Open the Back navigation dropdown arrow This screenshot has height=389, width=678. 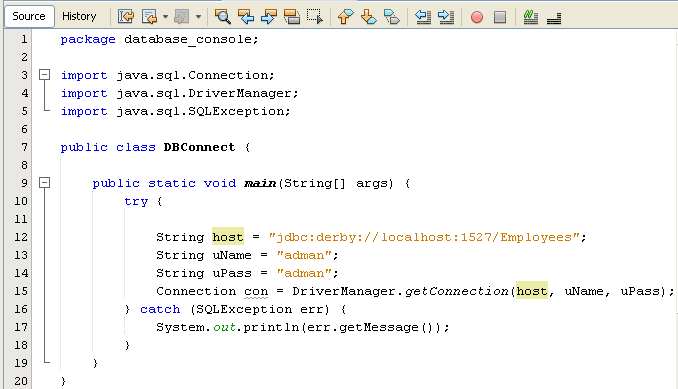point(165,17)
